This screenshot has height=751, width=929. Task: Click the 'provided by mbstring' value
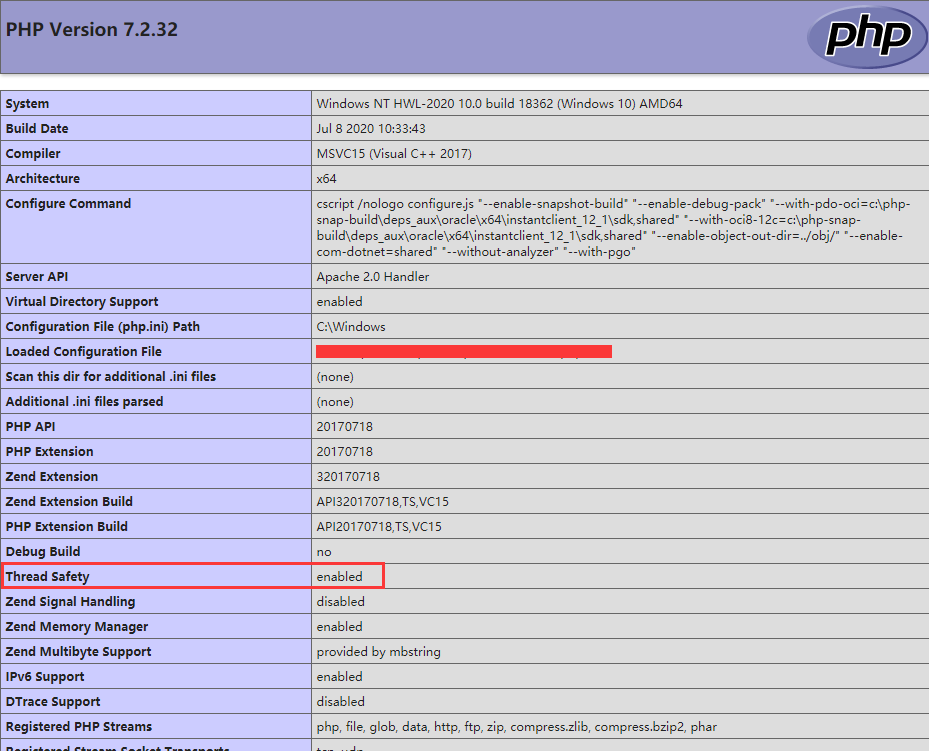[379, 651]
